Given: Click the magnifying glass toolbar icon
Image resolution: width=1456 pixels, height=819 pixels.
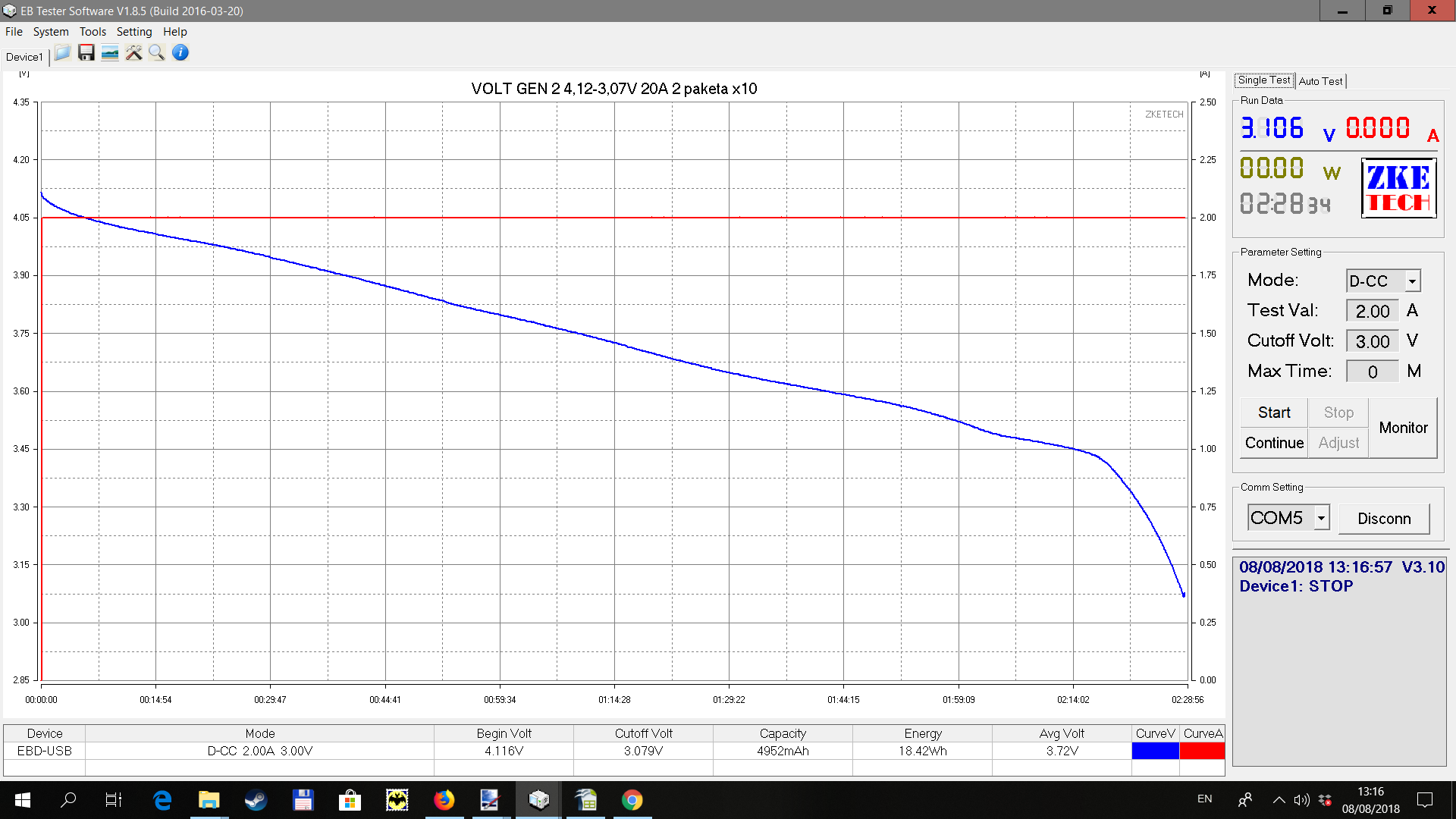Looking at the screenshot, I should point(157,52).
